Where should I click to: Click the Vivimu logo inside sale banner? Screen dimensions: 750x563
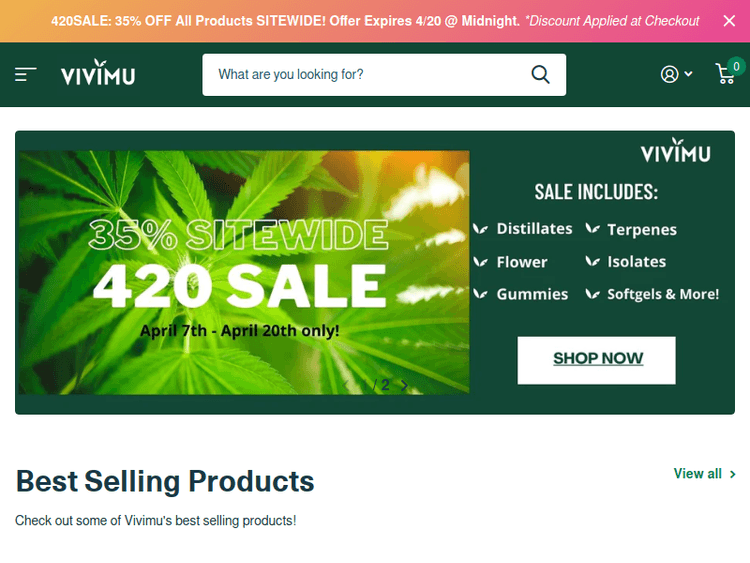coord(675,151)
